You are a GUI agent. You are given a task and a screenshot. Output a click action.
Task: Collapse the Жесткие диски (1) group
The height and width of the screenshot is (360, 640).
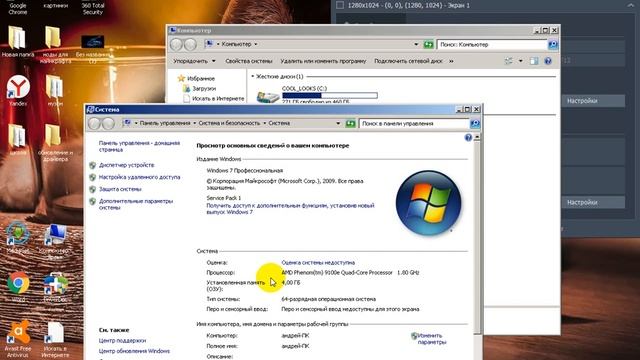(253, 76)
